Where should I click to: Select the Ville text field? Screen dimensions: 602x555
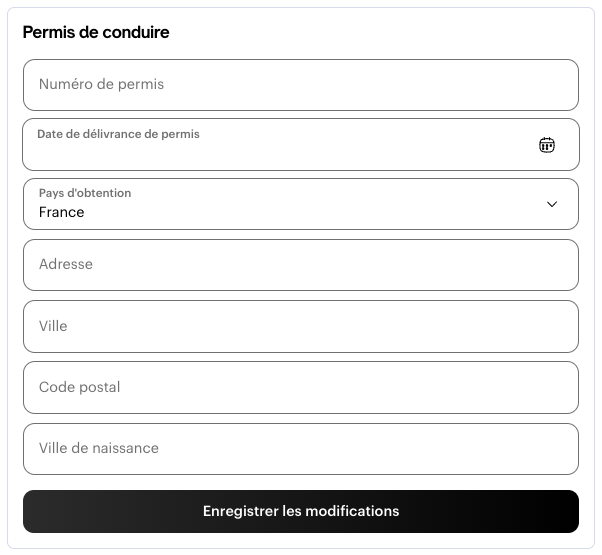301,327
